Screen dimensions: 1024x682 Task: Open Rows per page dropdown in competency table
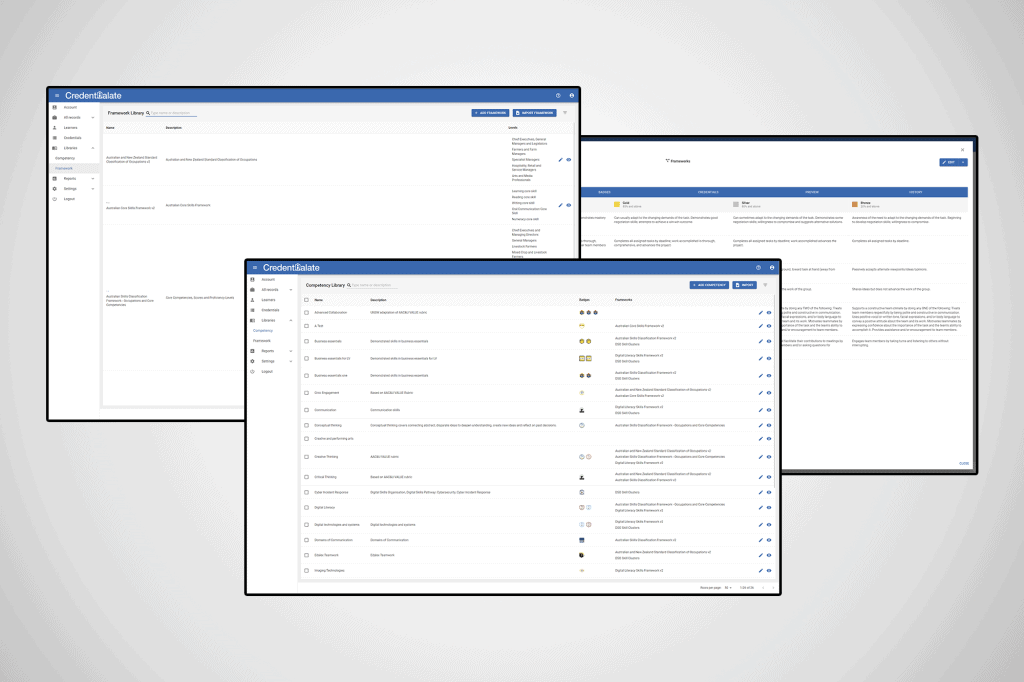coord(728,588)
